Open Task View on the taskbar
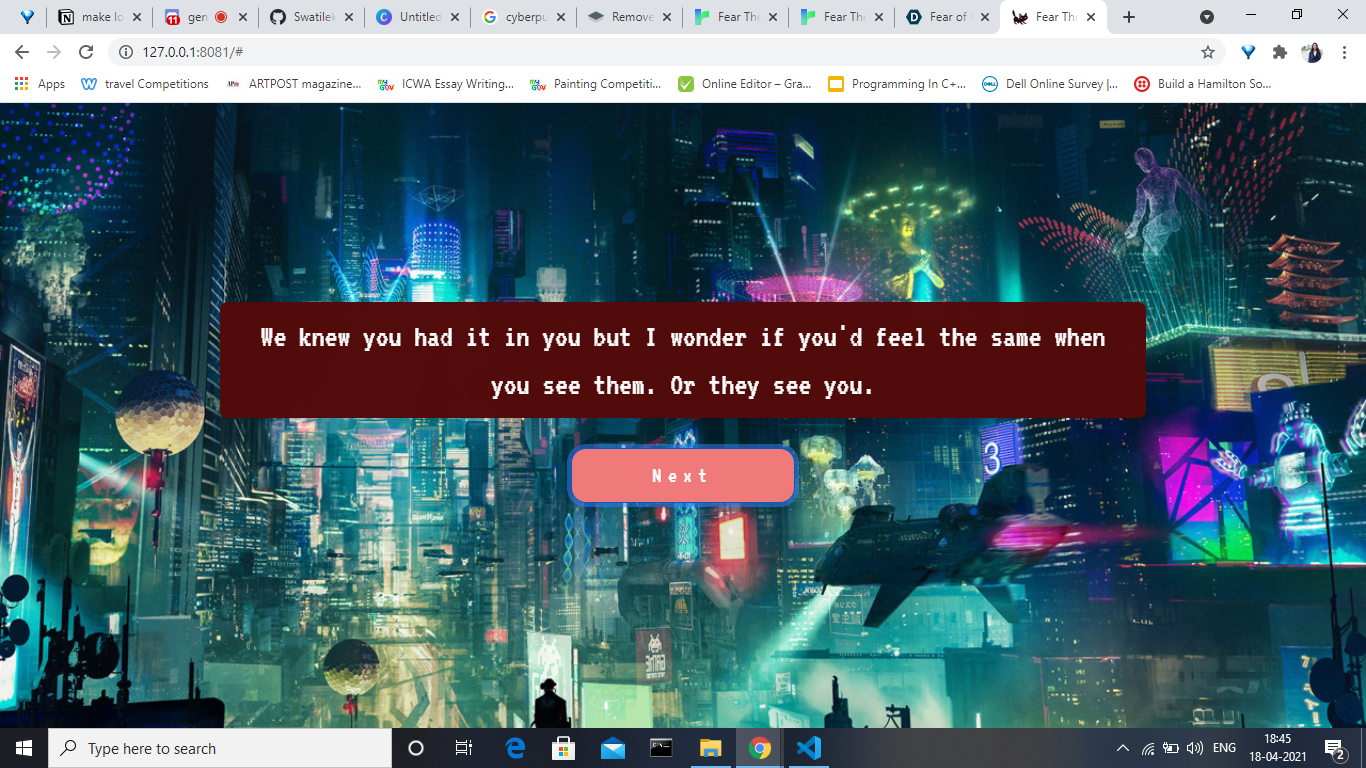Viewport: 1366px width, 768px height. click(464, 748)
